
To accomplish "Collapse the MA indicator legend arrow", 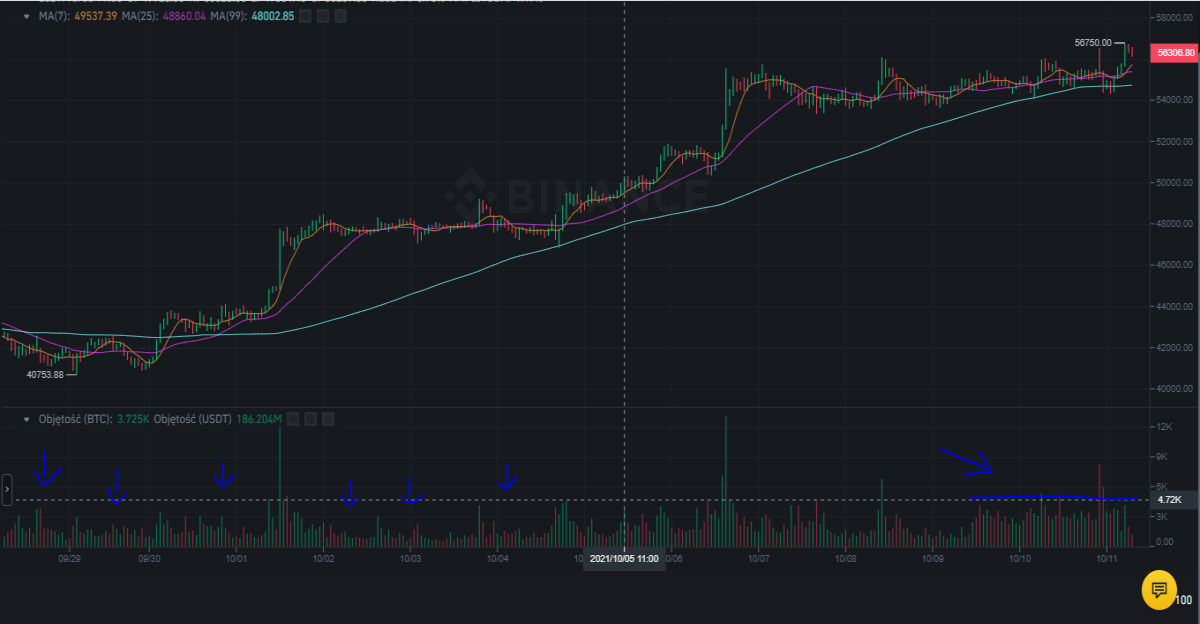I will pyautogui.click(x=26, y=16).
